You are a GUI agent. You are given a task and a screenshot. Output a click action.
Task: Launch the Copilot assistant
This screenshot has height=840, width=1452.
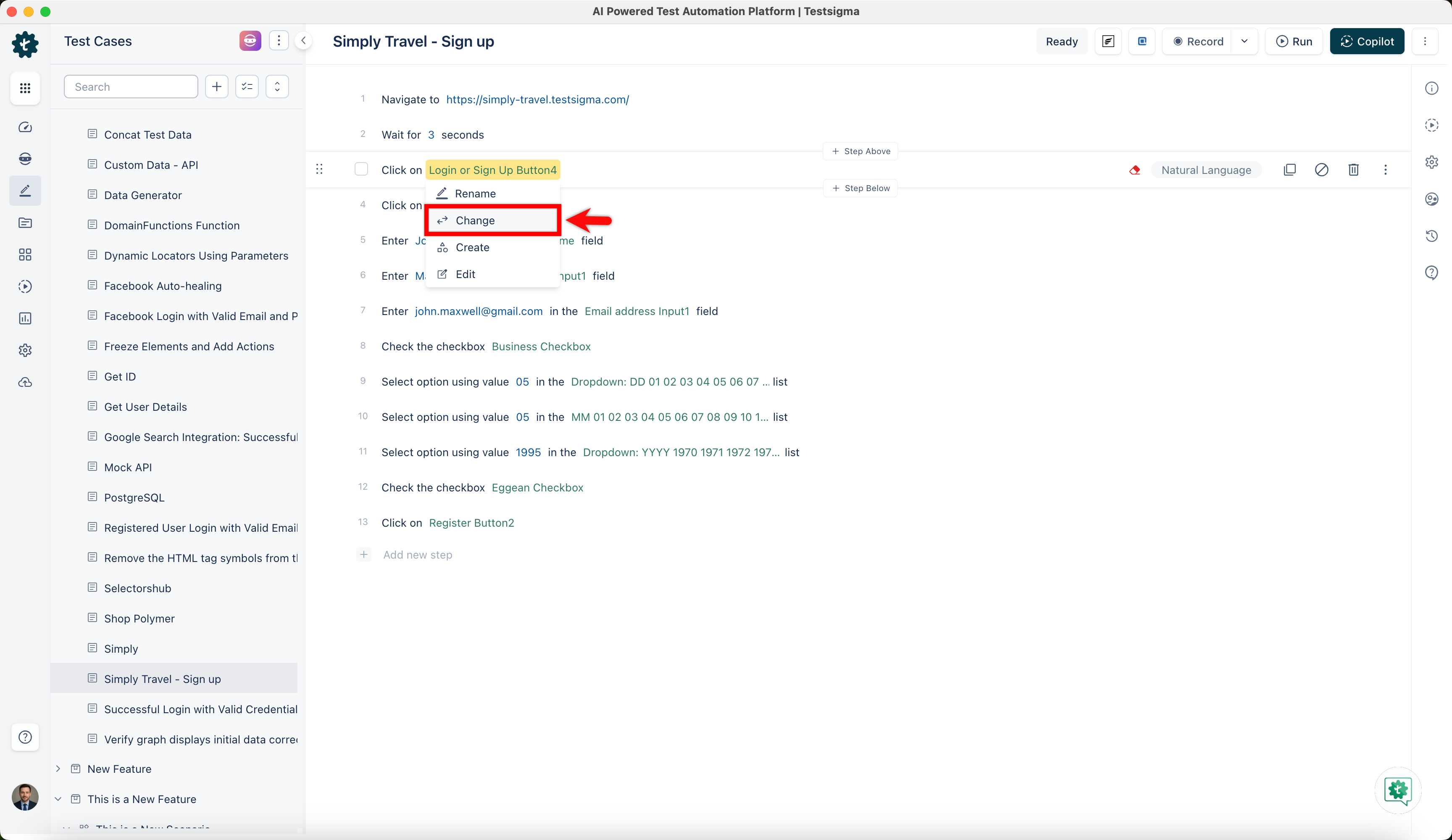1367,42
